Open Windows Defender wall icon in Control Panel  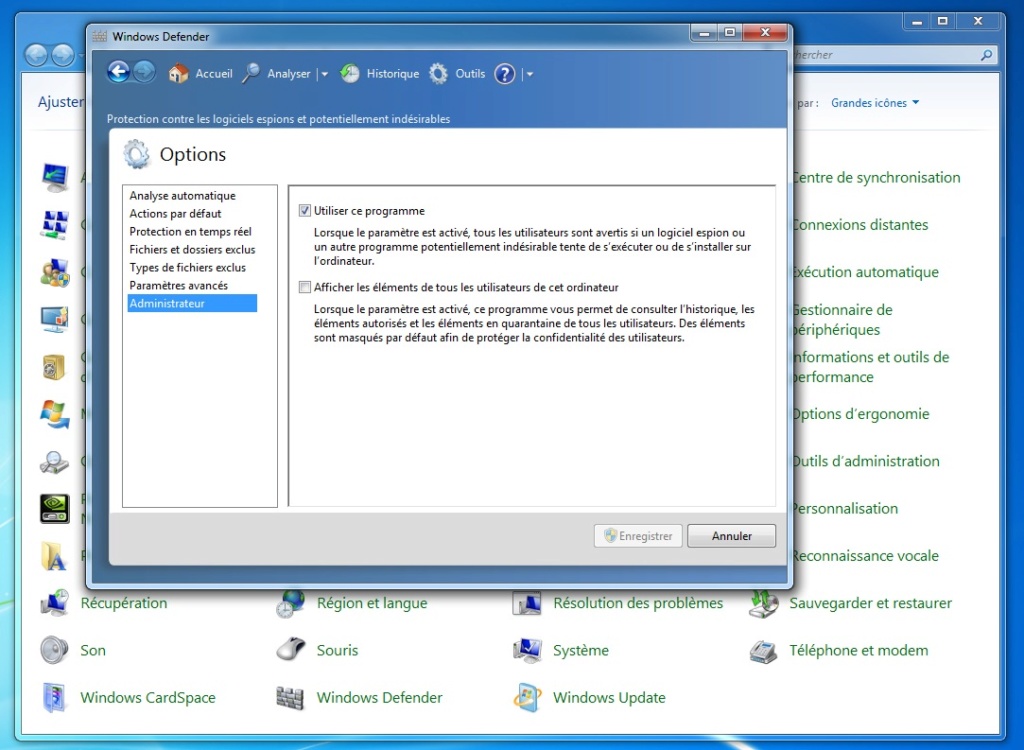click(x=291, y=697)
